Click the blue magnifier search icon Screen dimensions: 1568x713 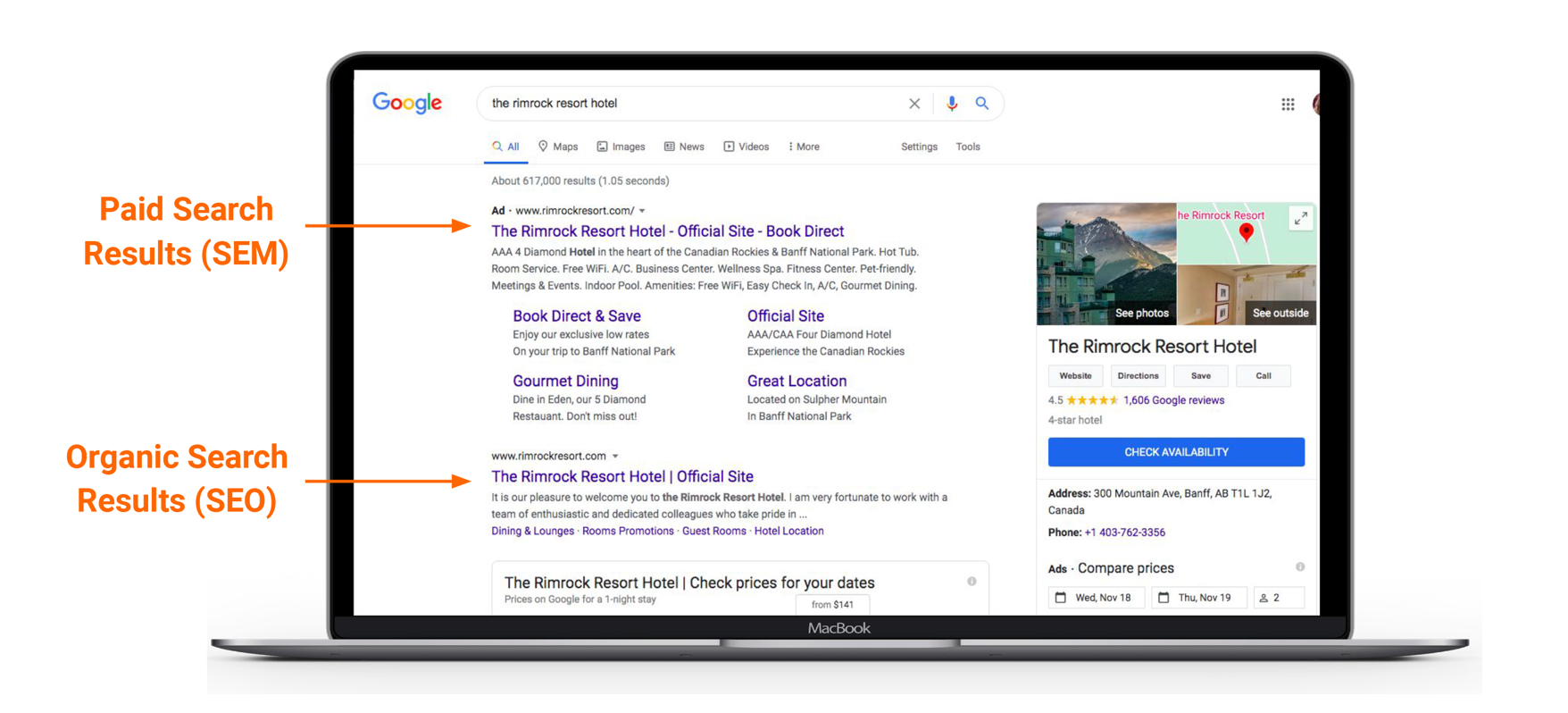[x=982, y=104]
